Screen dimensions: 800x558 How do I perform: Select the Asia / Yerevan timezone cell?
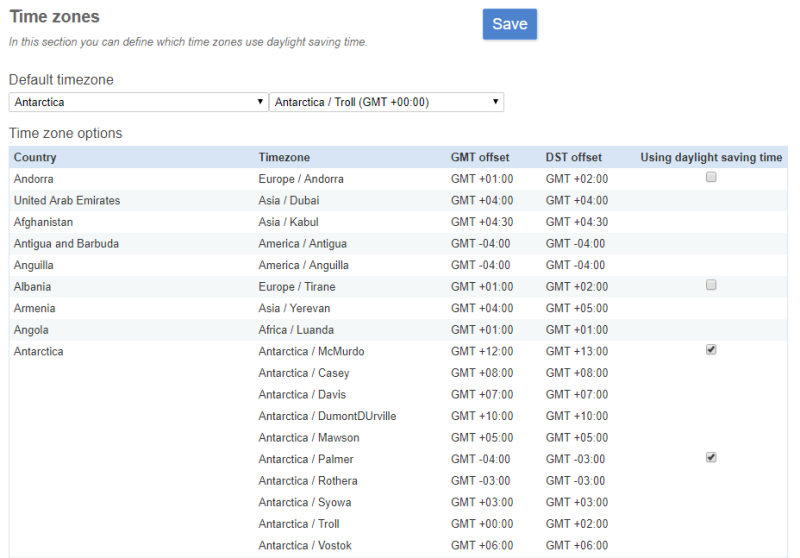tap(294, 308)
